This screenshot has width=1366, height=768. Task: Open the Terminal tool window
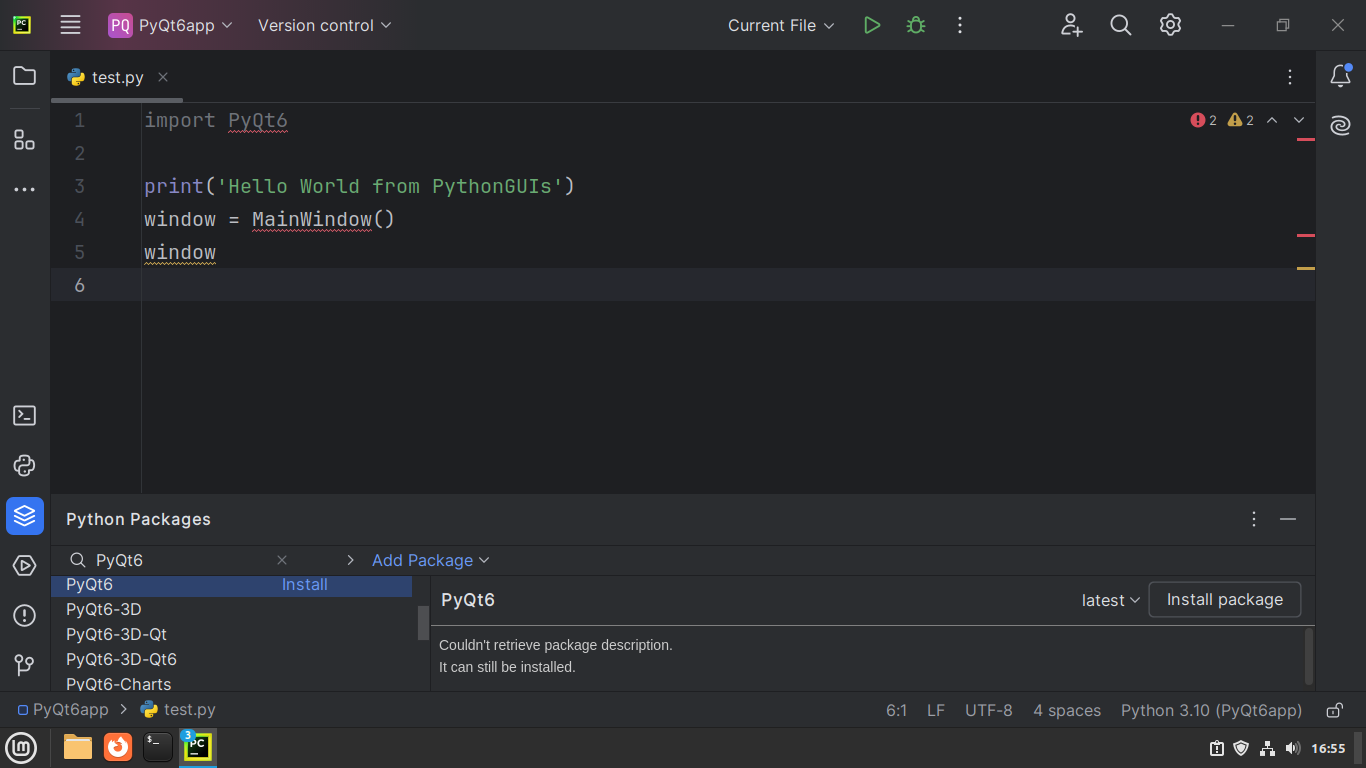coord(25,416)
